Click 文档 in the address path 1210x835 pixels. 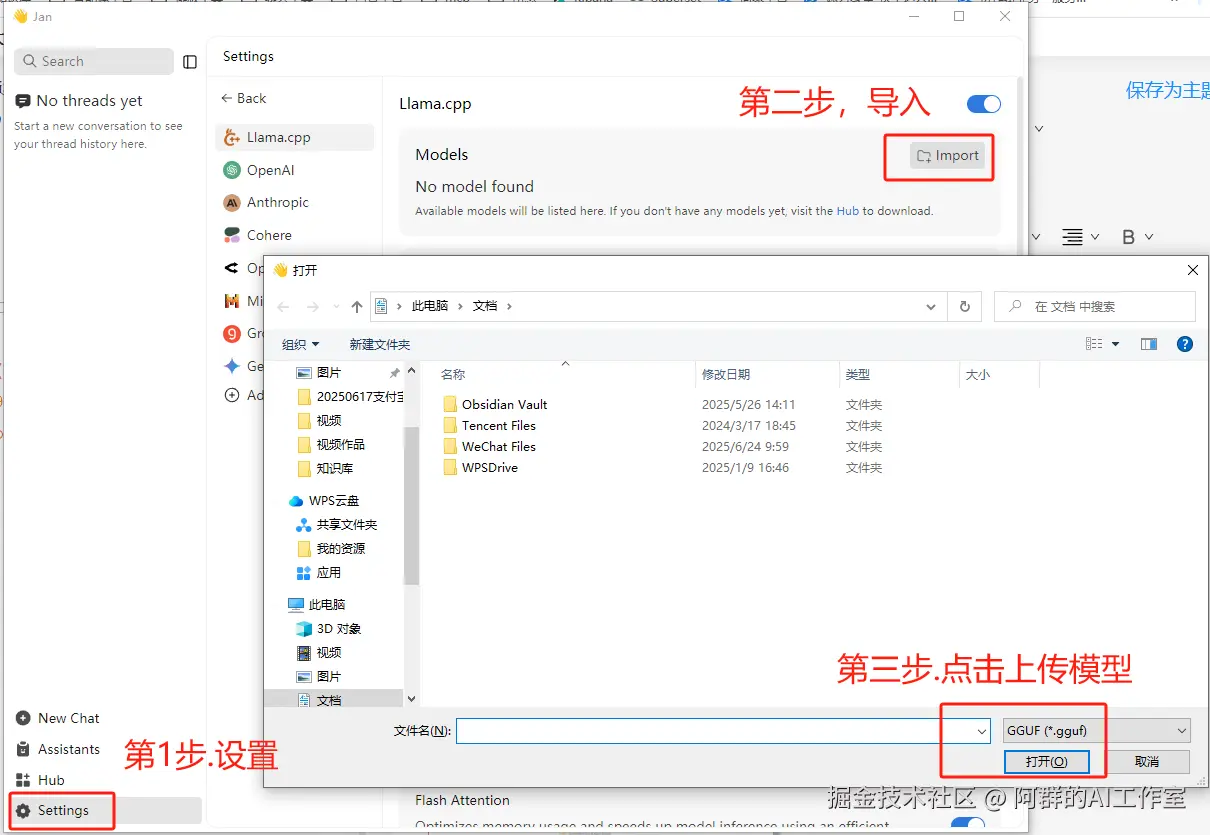(485, 306)
